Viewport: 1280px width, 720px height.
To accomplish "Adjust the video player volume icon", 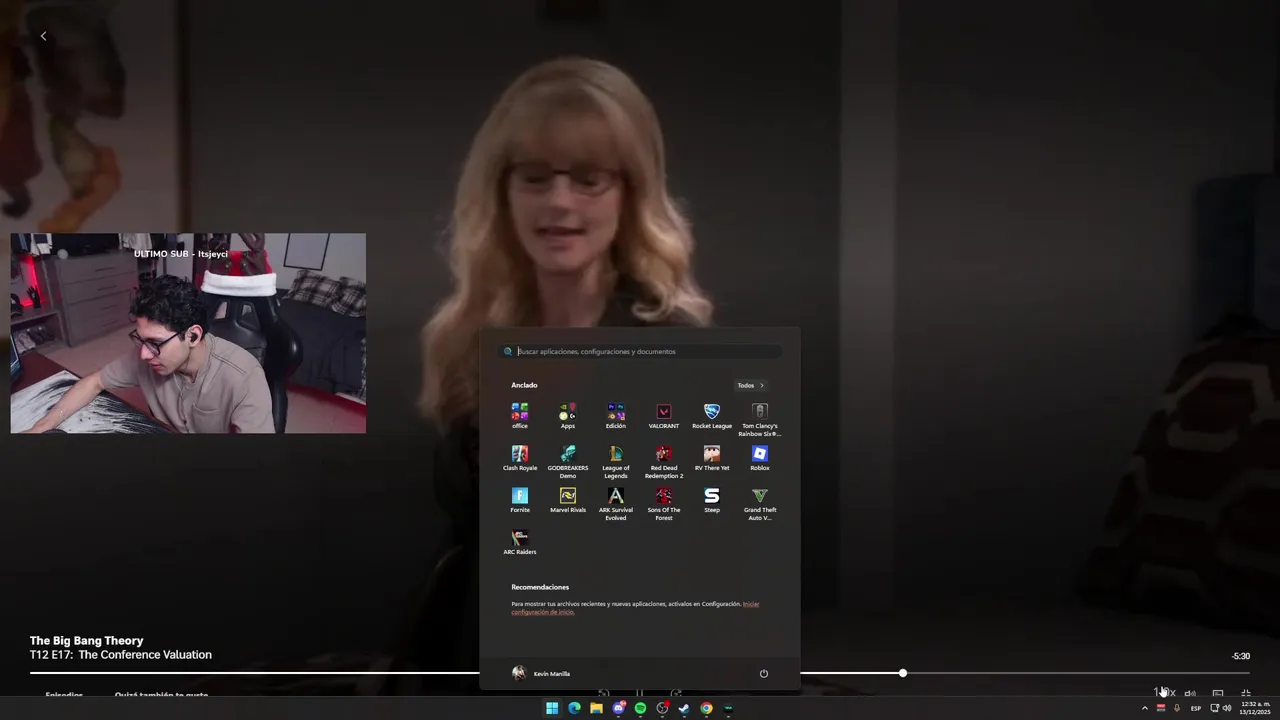I will (1190, 693).
